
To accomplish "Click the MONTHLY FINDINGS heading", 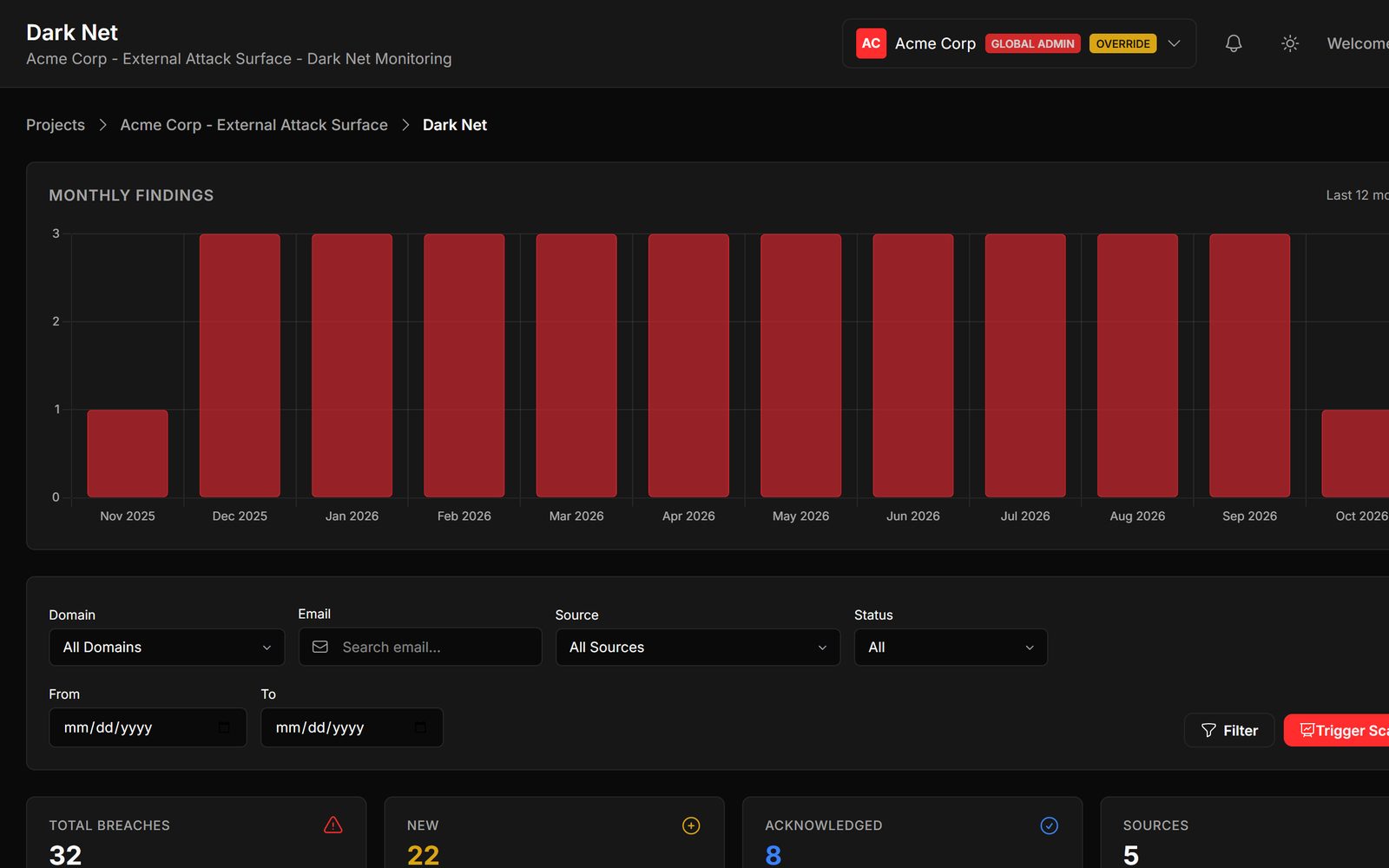I will pos(131,195).
